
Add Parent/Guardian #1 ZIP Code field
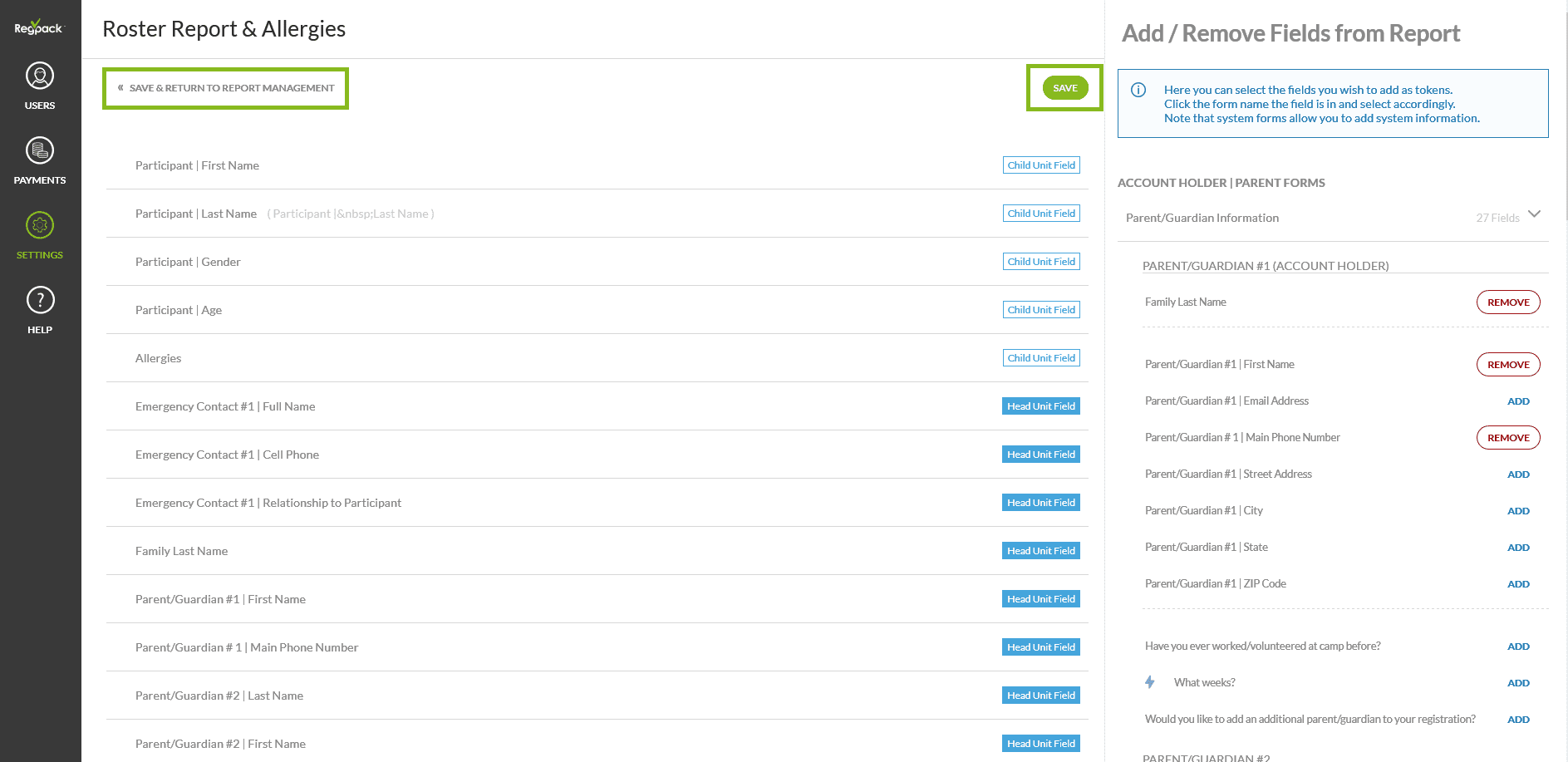[x=1517, y=584]
